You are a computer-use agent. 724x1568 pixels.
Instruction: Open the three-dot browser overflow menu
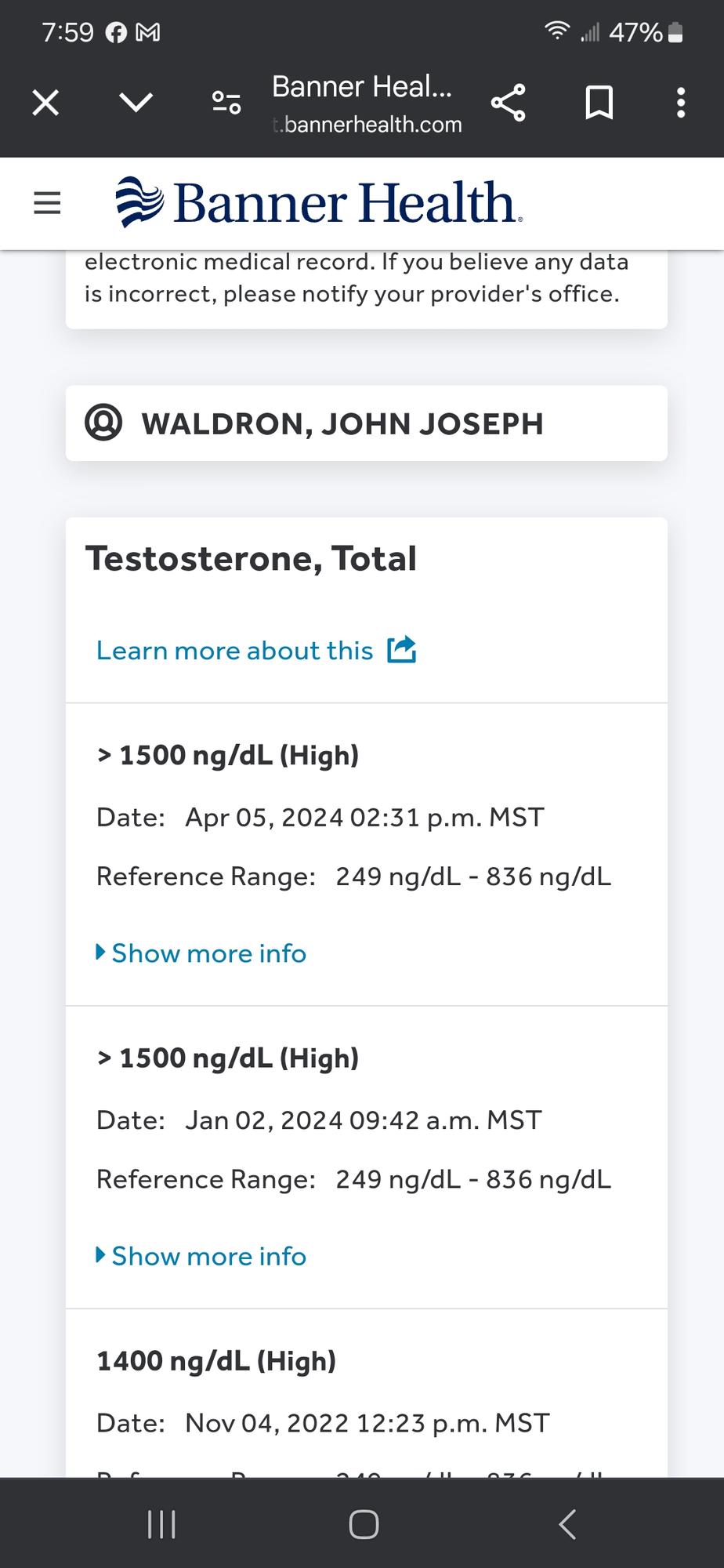coord(681,103)
